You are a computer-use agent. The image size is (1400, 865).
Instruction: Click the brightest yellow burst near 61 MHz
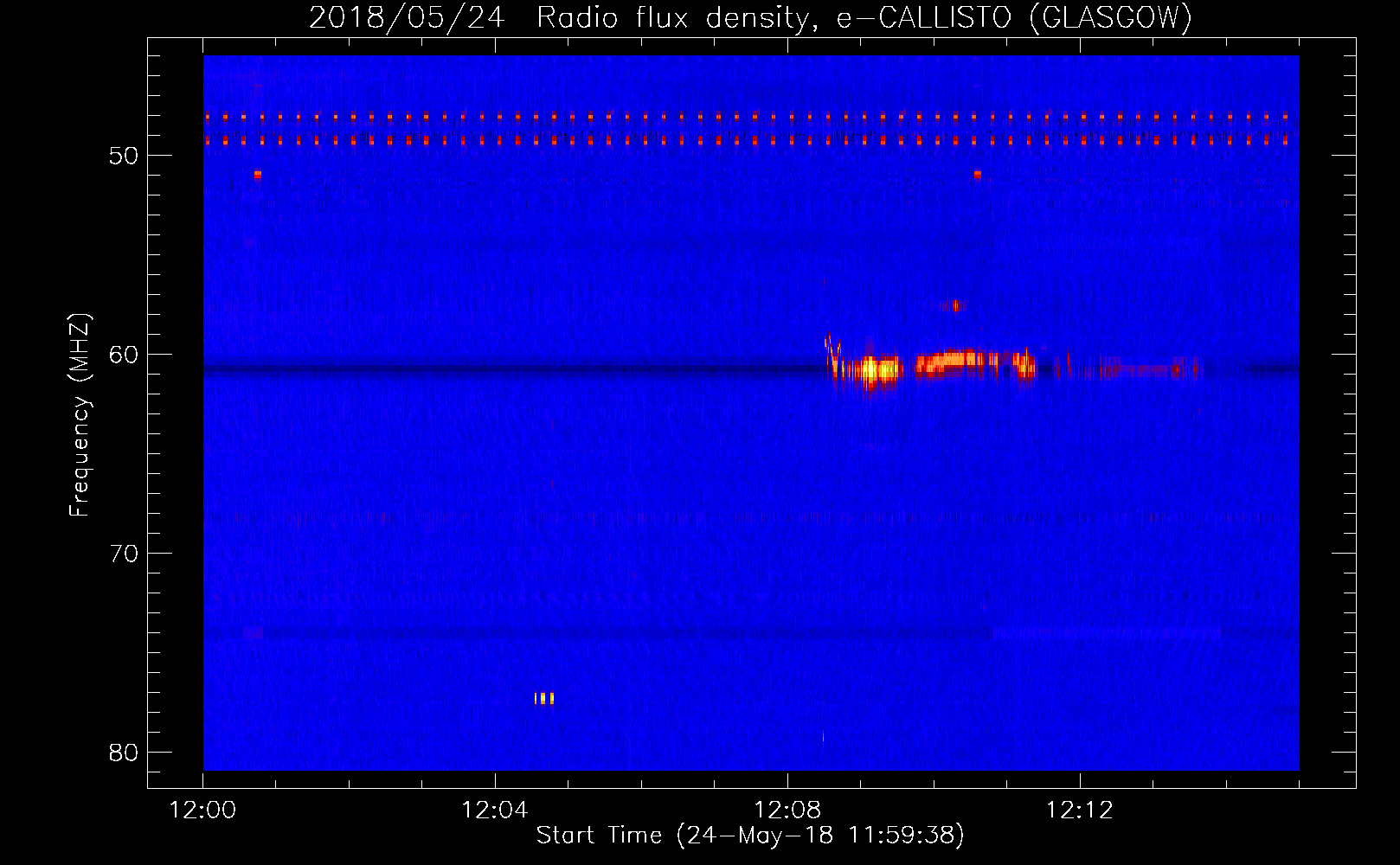click(x=878, y=370)
